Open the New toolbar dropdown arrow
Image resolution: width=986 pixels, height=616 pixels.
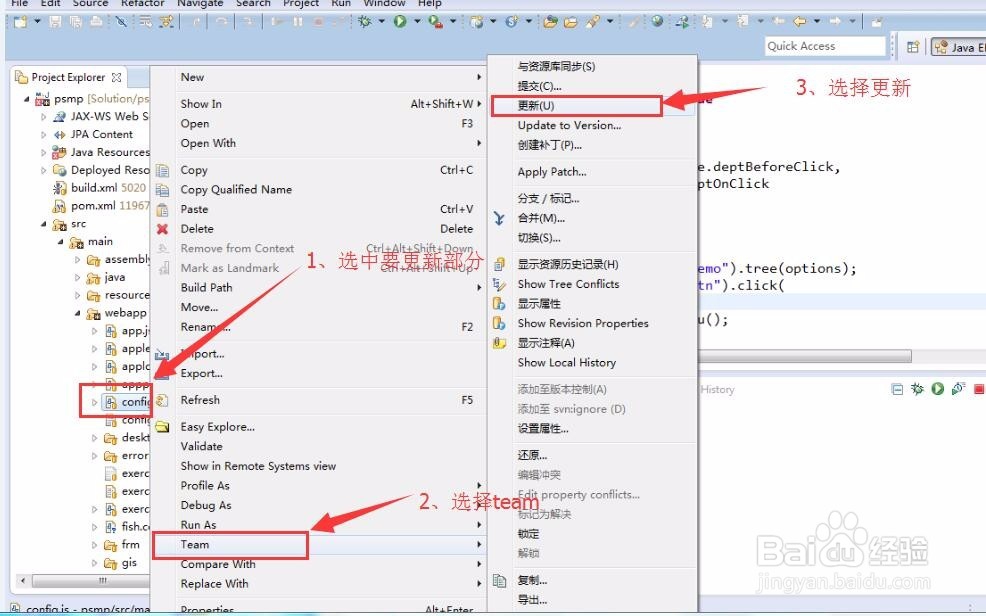pos(37,22)
